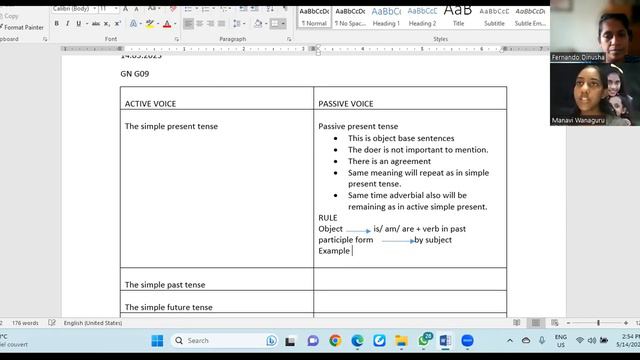Open borders dropdown arrow
Image resolution: width=640 pixels, height=360 pixels.
click(283, 24)
